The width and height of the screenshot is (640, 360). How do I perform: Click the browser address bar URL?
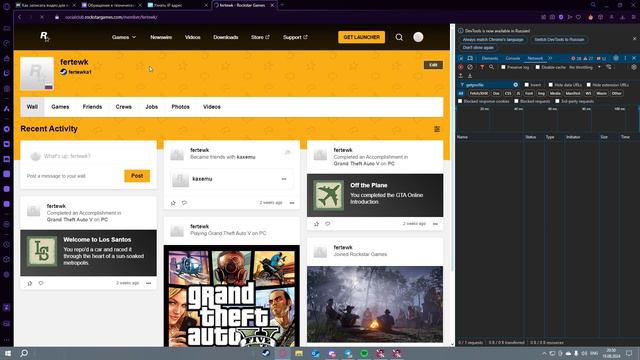pos(111,17)
